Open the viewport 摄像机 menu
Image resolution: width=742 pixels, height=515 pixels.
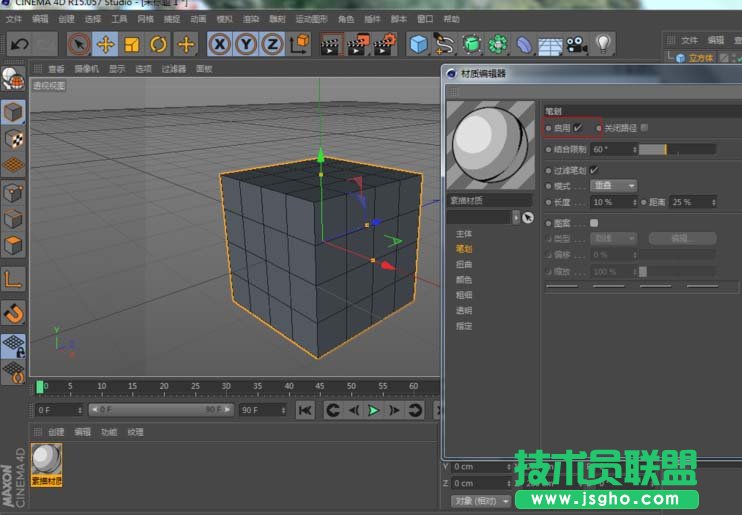click(87, 69)
